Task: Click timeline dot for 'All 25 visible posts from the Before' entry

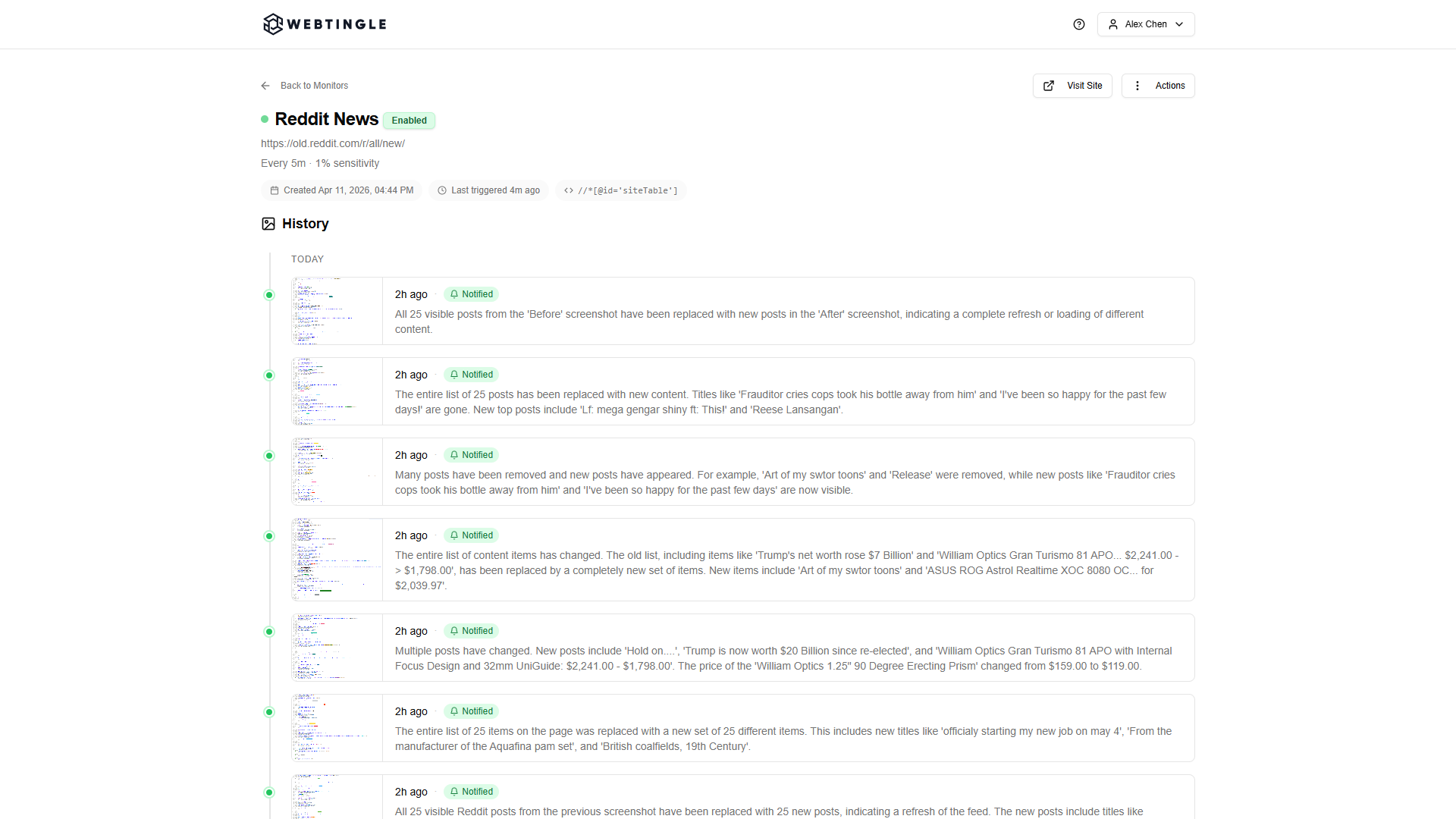Action: pos(269,295)
